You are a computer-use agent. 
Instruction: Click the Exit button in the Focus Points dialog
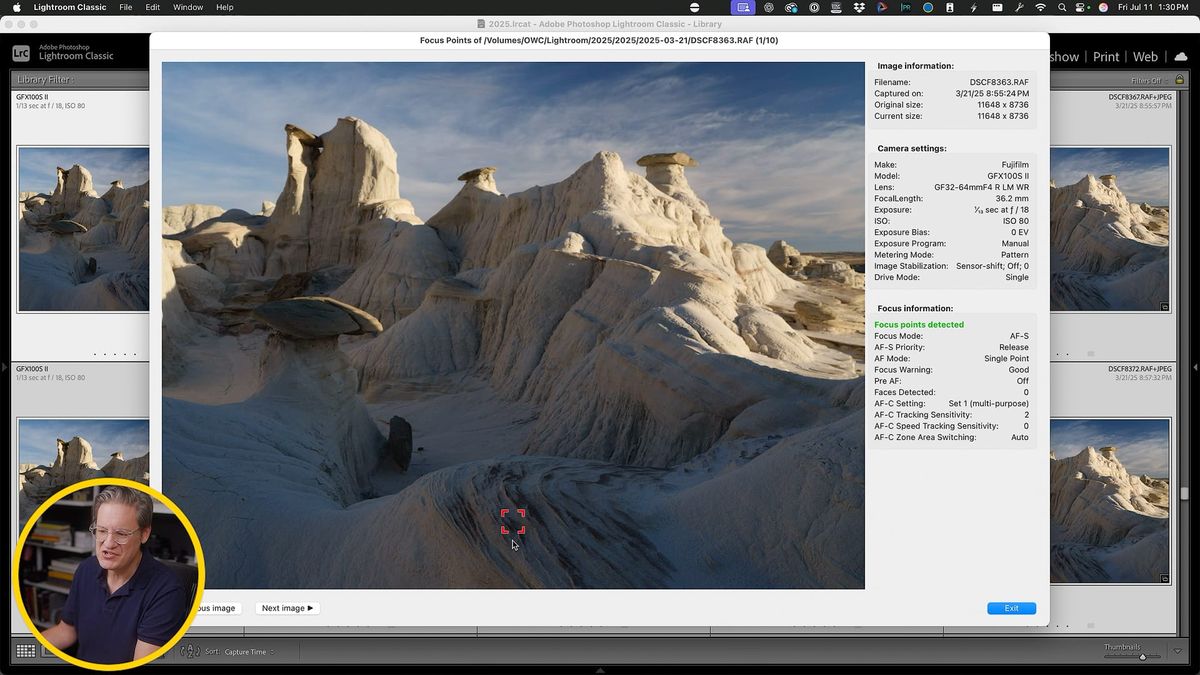(x=1010, y=607)
